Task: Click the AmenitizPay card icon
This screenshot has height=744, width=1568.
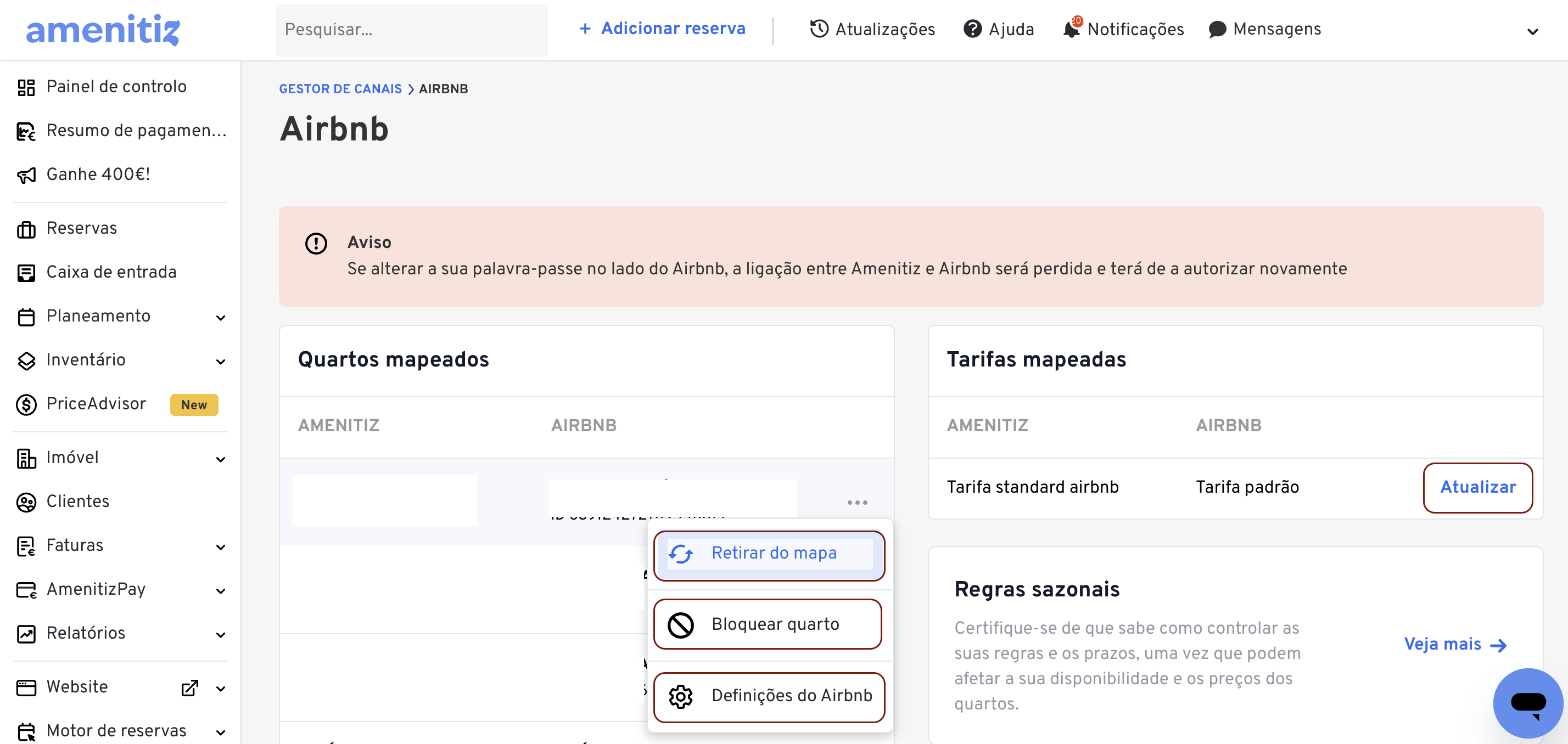Action: (x=26, y=590)
